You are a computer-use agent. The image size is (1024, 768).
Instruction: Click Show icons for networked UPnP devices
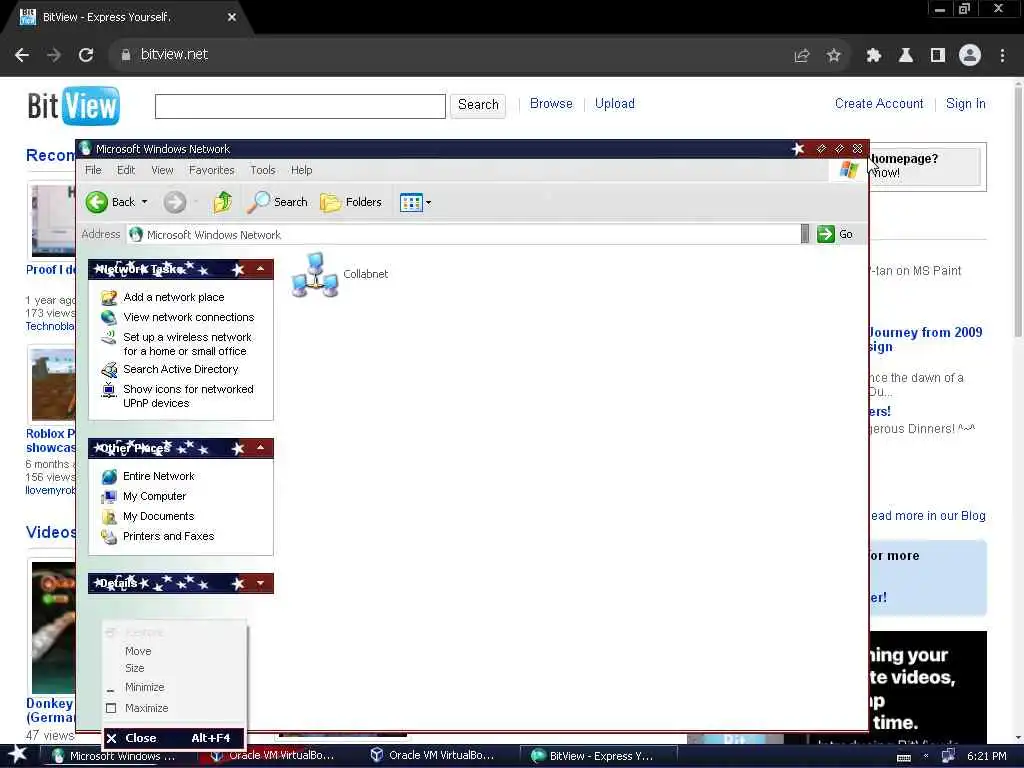click(188, 396)
